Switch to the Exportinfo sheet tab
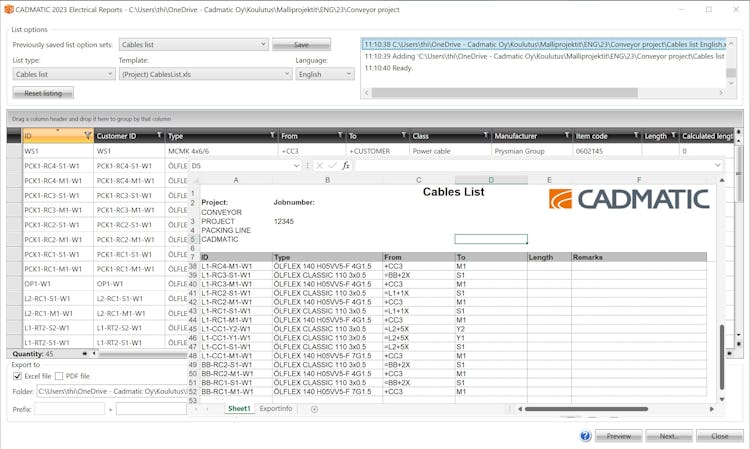Image resolution: width=750 pixels, height=449 pixels. [276, 409]
